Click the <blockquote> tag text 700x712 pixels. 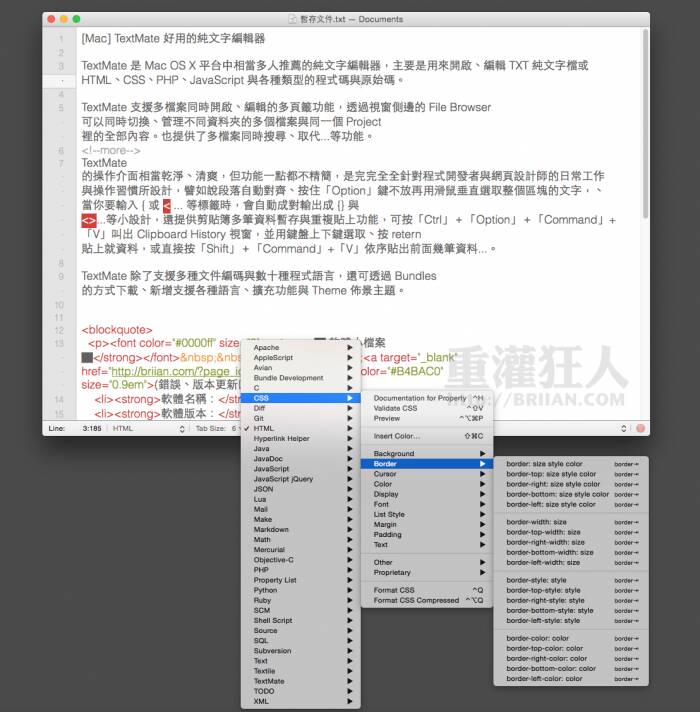point(117,330)
